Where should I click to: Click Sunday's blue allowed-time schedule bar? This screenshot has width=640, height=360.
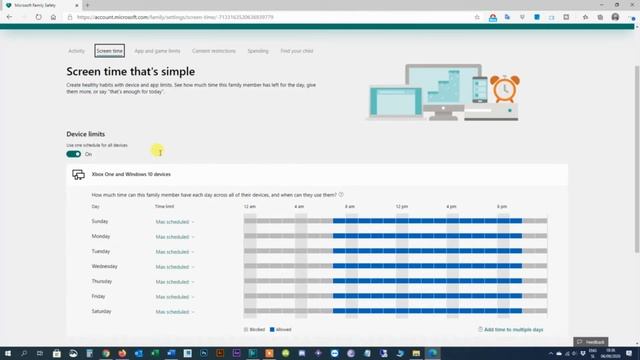tap(427, 221)
